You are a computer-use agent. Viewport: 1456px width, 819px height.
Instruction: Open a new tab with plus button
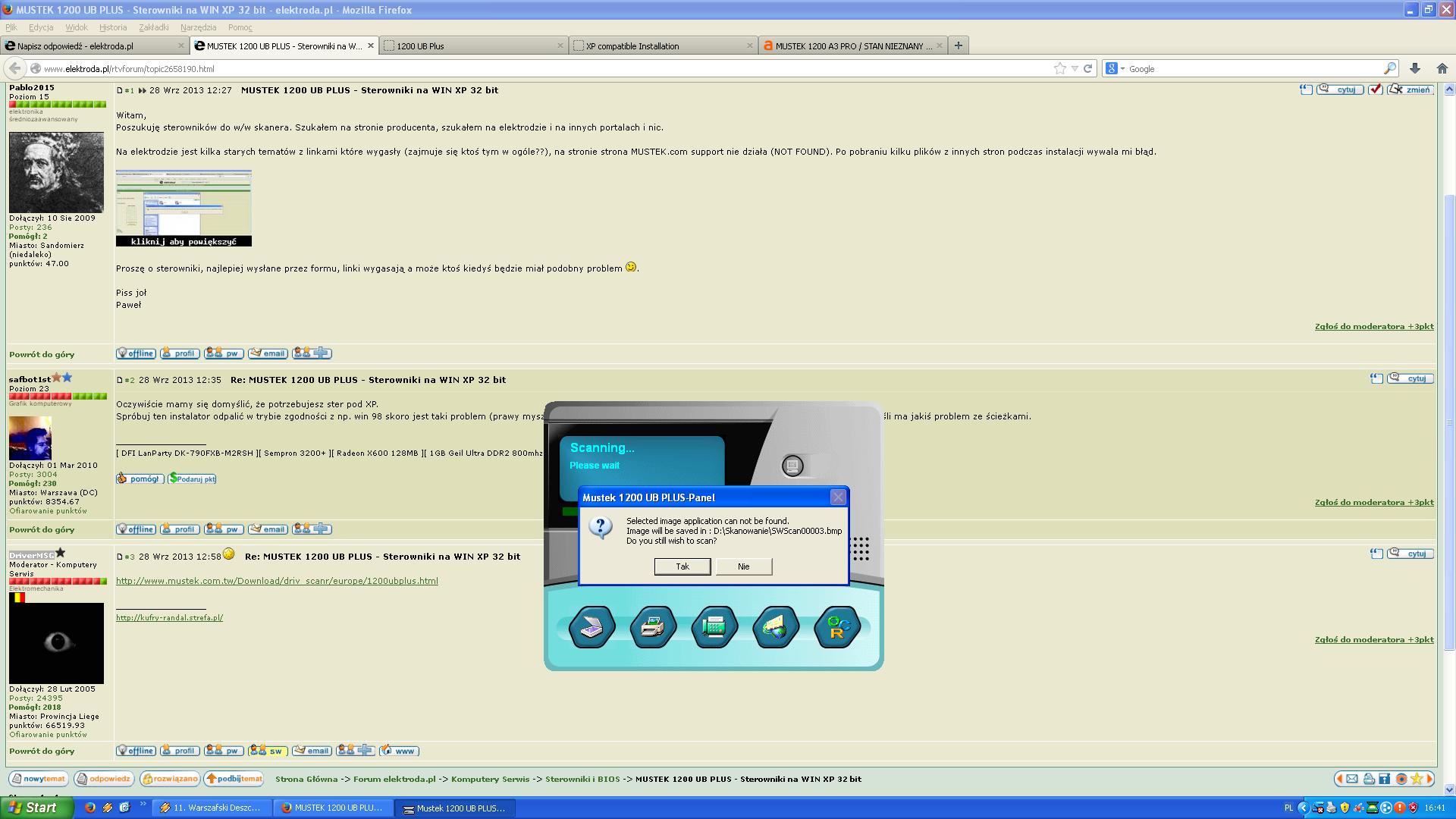pyautogui.click(x=959, y=45)
